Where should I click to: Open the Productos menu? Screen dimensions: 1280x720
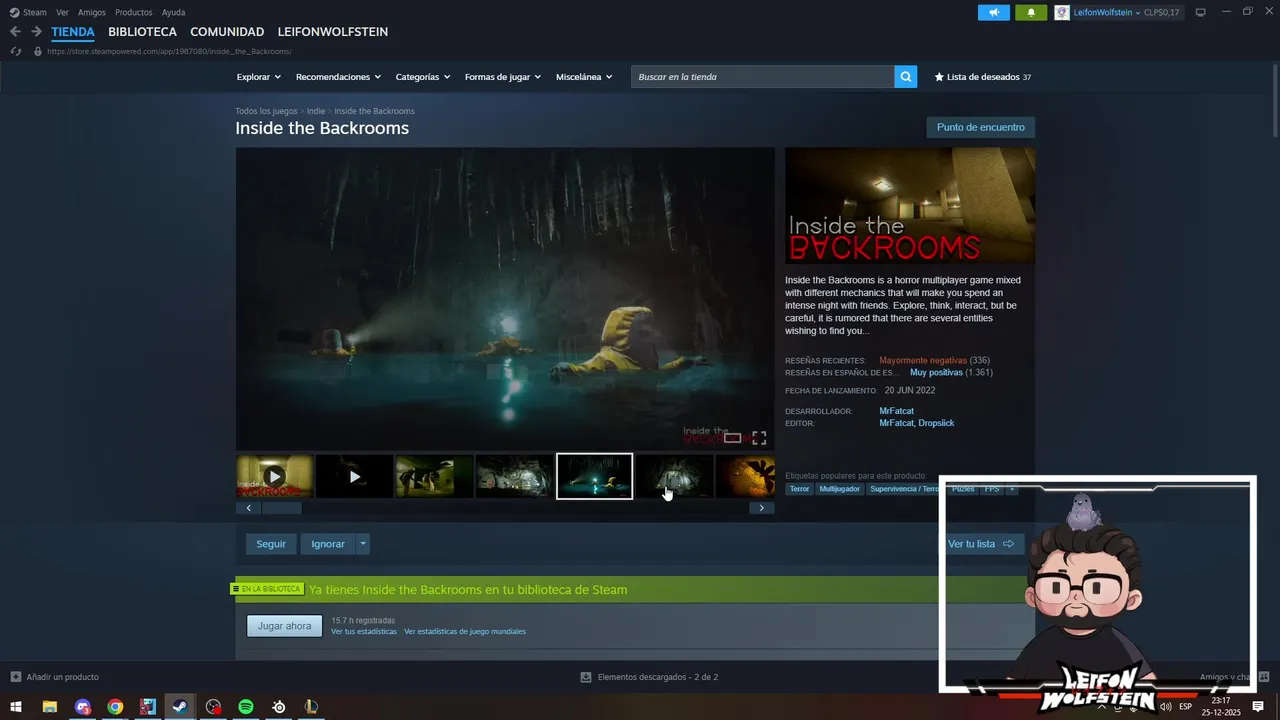tap(134, 12)
